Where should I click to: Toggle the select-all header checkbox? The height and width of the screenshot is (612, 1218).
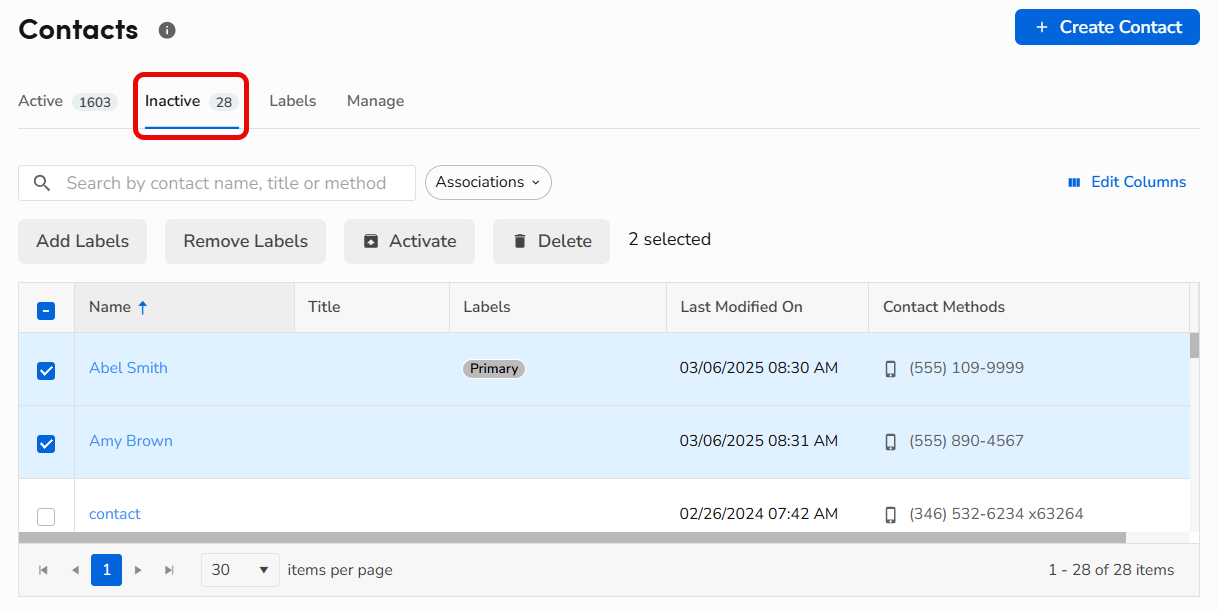46,311
